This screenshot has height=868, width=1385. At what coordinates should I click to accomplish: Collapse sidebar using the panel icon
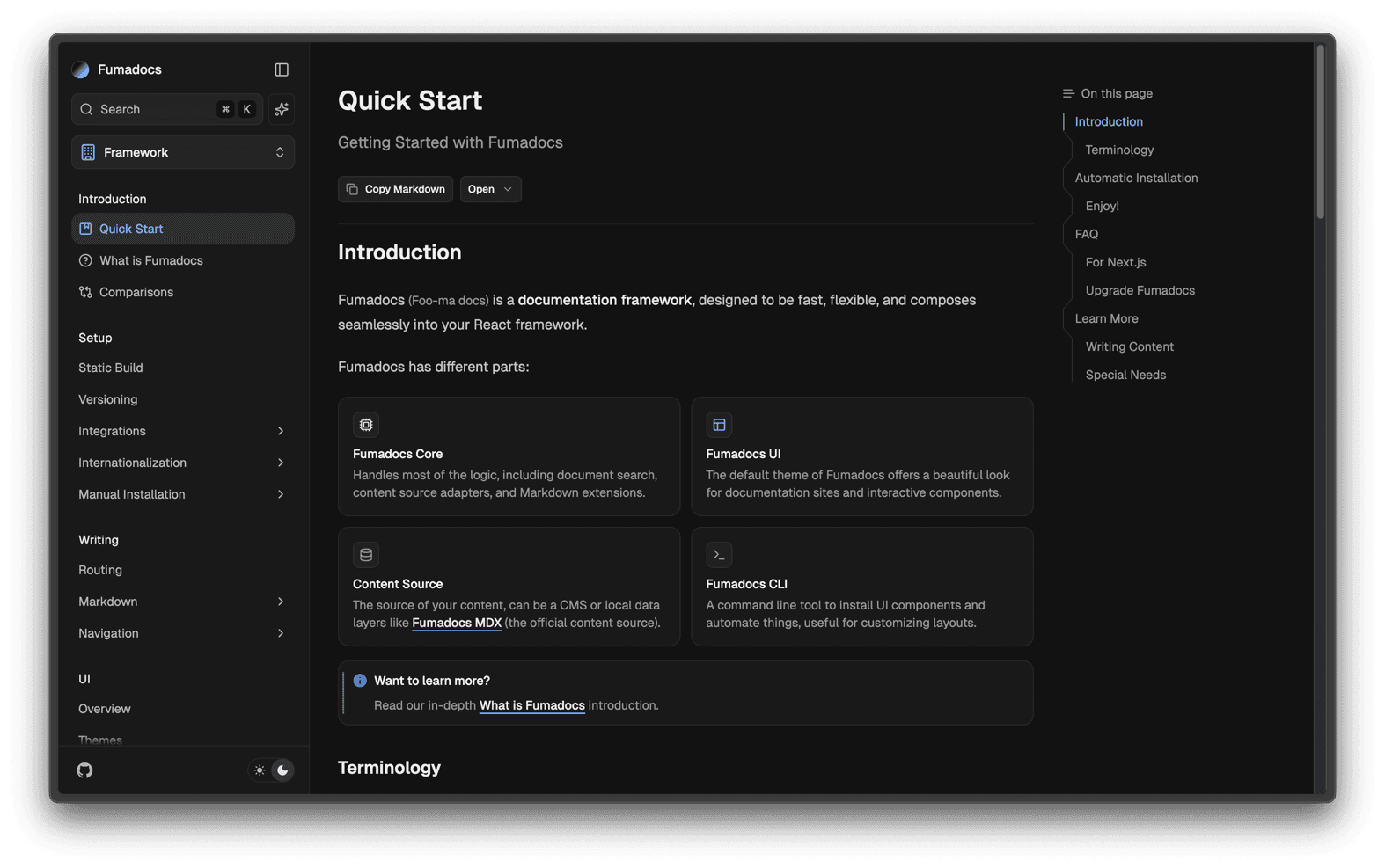(282, 69)
